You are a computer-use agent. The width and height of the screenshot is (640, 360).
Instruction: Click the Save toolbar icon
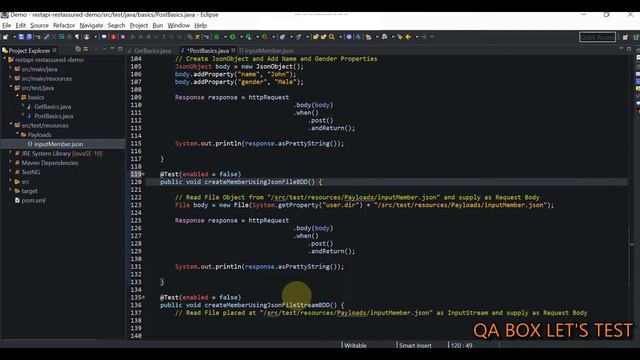coord(21,37)
